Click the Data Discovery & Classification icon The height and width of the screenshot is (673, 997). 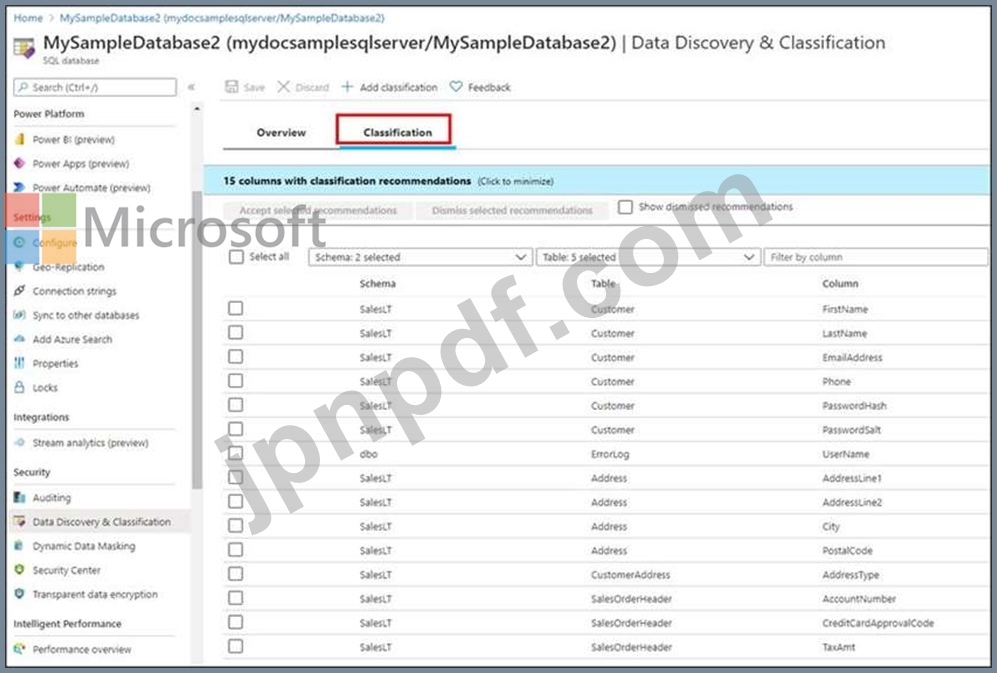coord(20,522)
